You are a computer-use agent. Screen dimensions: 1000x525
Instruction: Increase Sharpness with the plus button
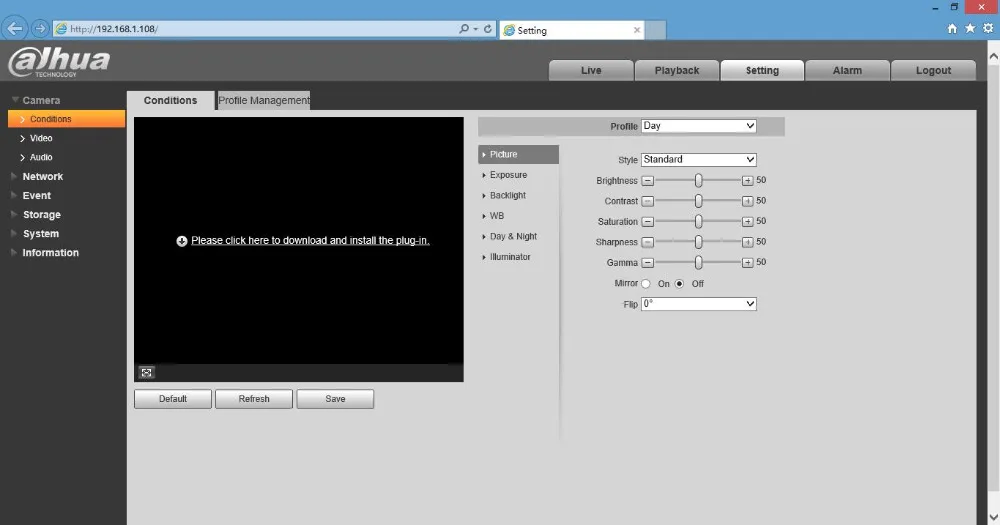747,242
